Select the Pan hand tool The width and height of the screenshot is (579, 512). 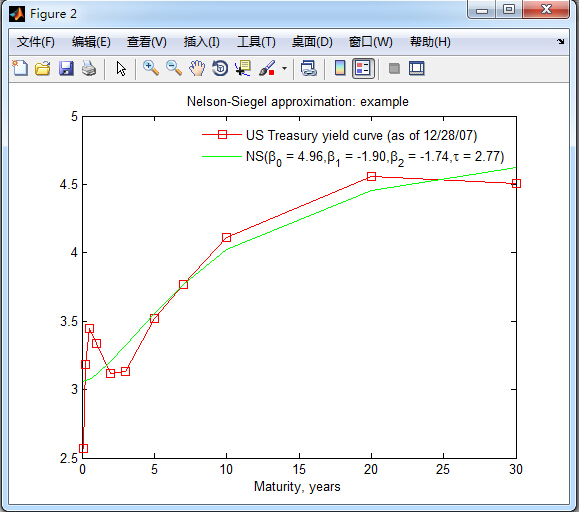coord(197,68)
